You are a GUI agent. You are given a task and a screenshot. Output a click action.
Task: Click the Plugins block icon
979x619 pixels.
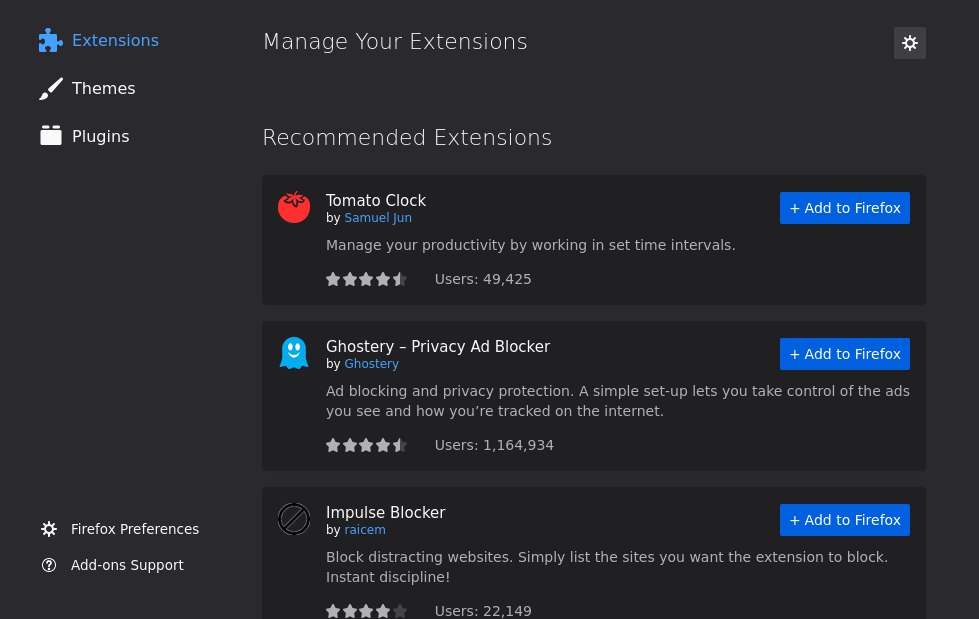click(51, 136)
